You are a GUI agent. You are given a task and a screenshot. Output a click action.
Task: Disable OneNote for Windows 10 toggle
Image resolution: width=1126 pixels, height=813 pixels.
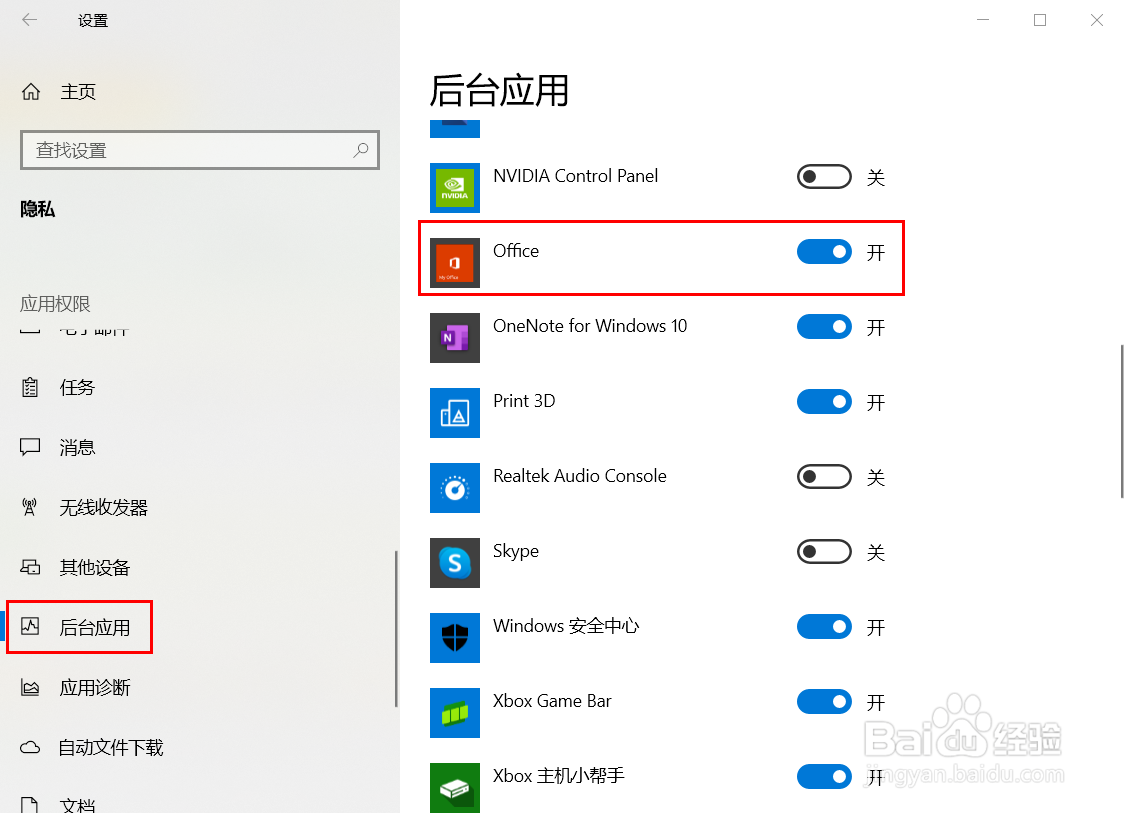click(824, 327)
